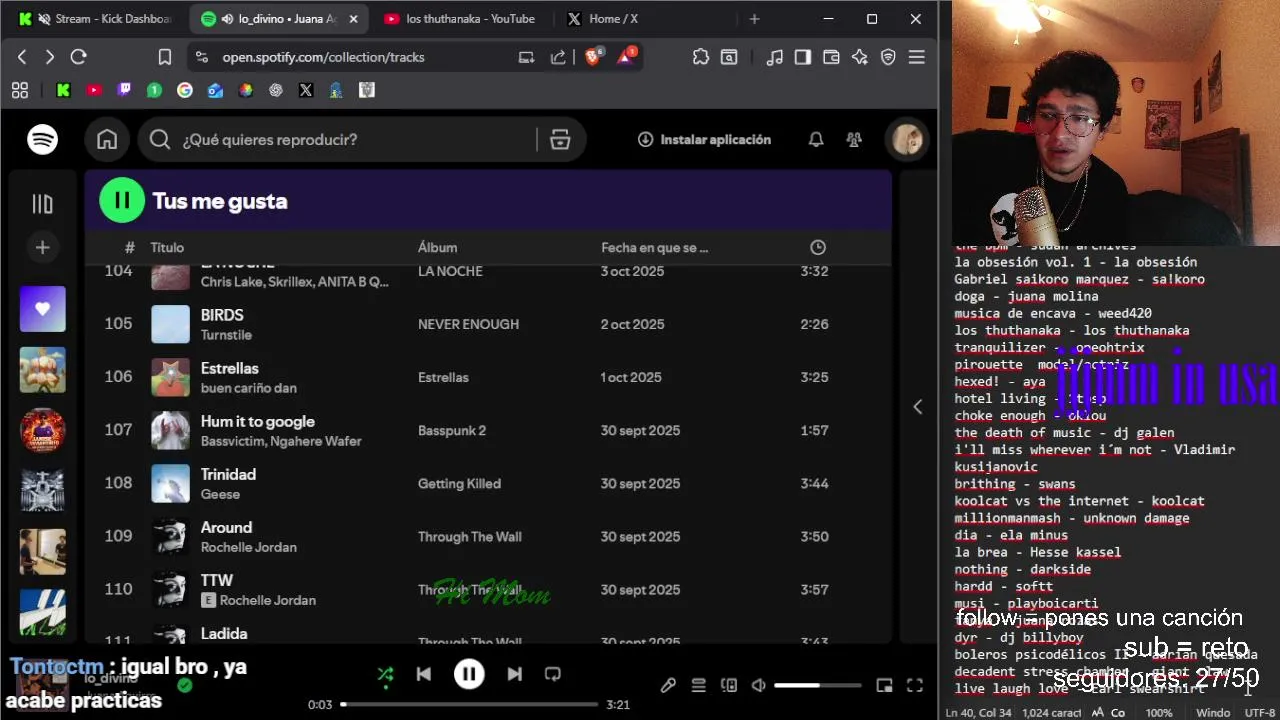Open the YouTube bookmark icon
Image resolution: width=1280 pixels, height=720 pixels.
[94, 90]
